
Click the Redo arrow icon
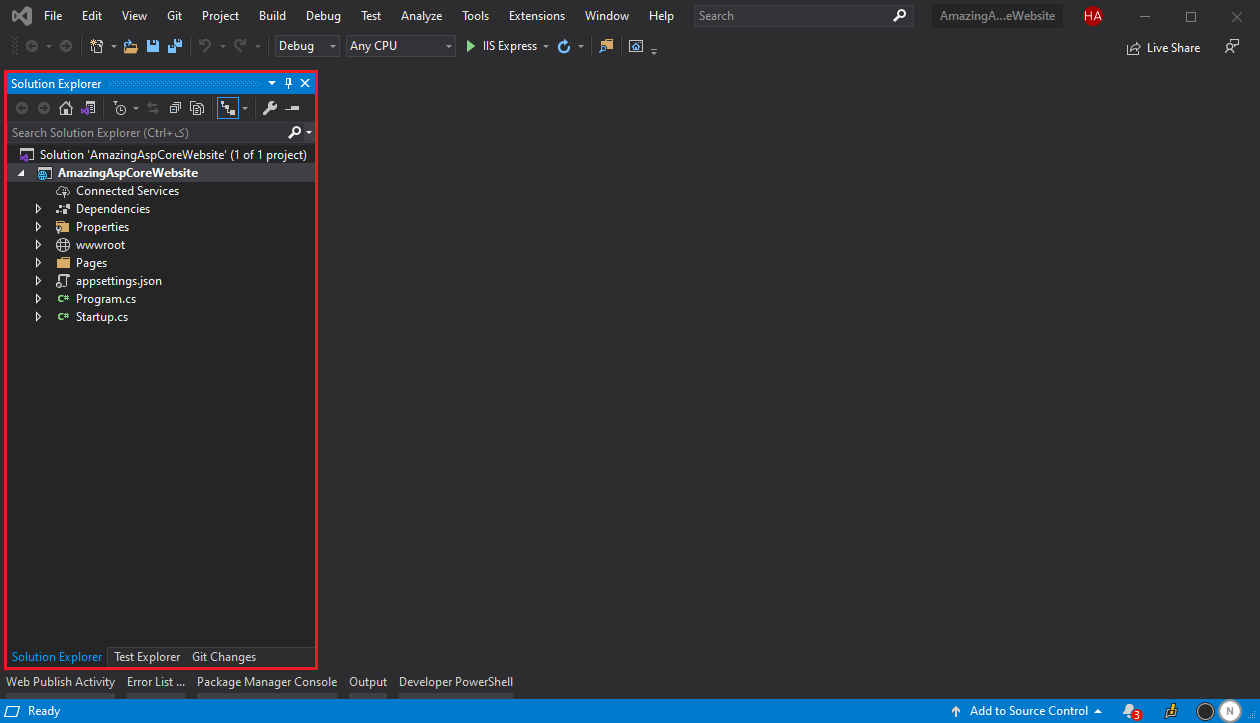pos(240,46)
